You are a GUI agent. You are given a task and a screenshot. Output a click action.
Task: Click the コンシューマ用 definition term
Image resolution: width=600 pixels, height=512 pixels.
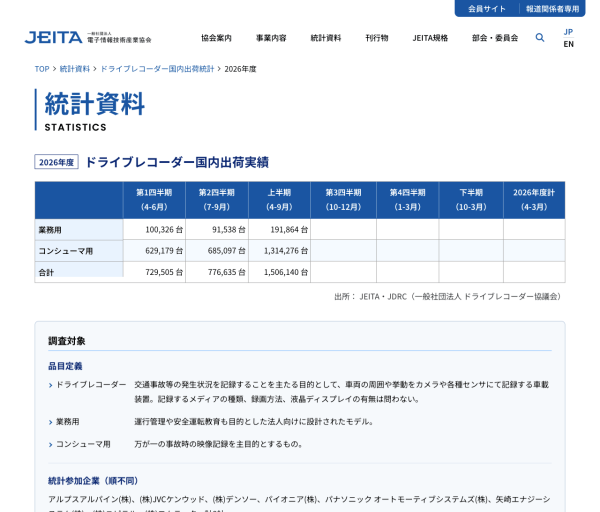83,444
